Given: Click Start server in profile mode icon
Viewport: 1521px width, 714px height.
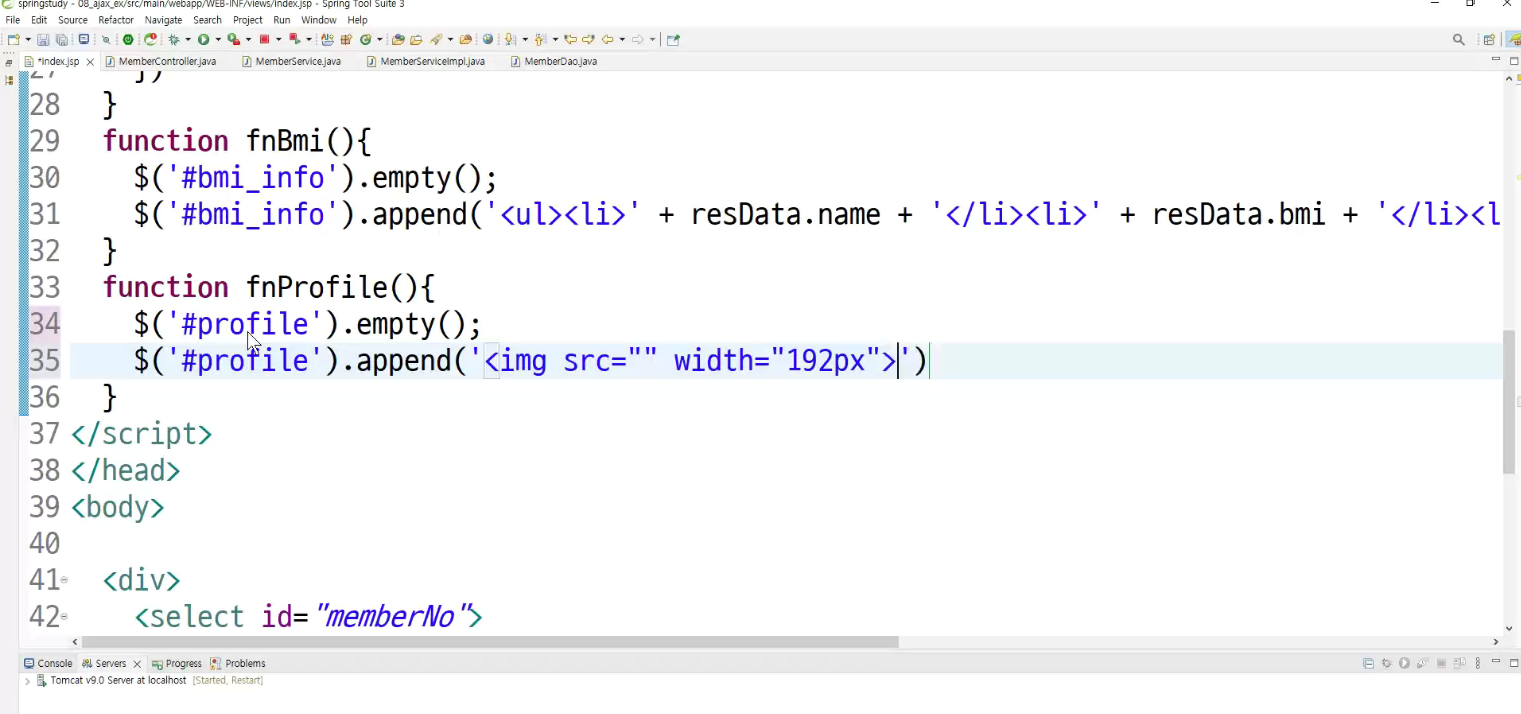Looking at the screenshot, I should (1423, 663).
